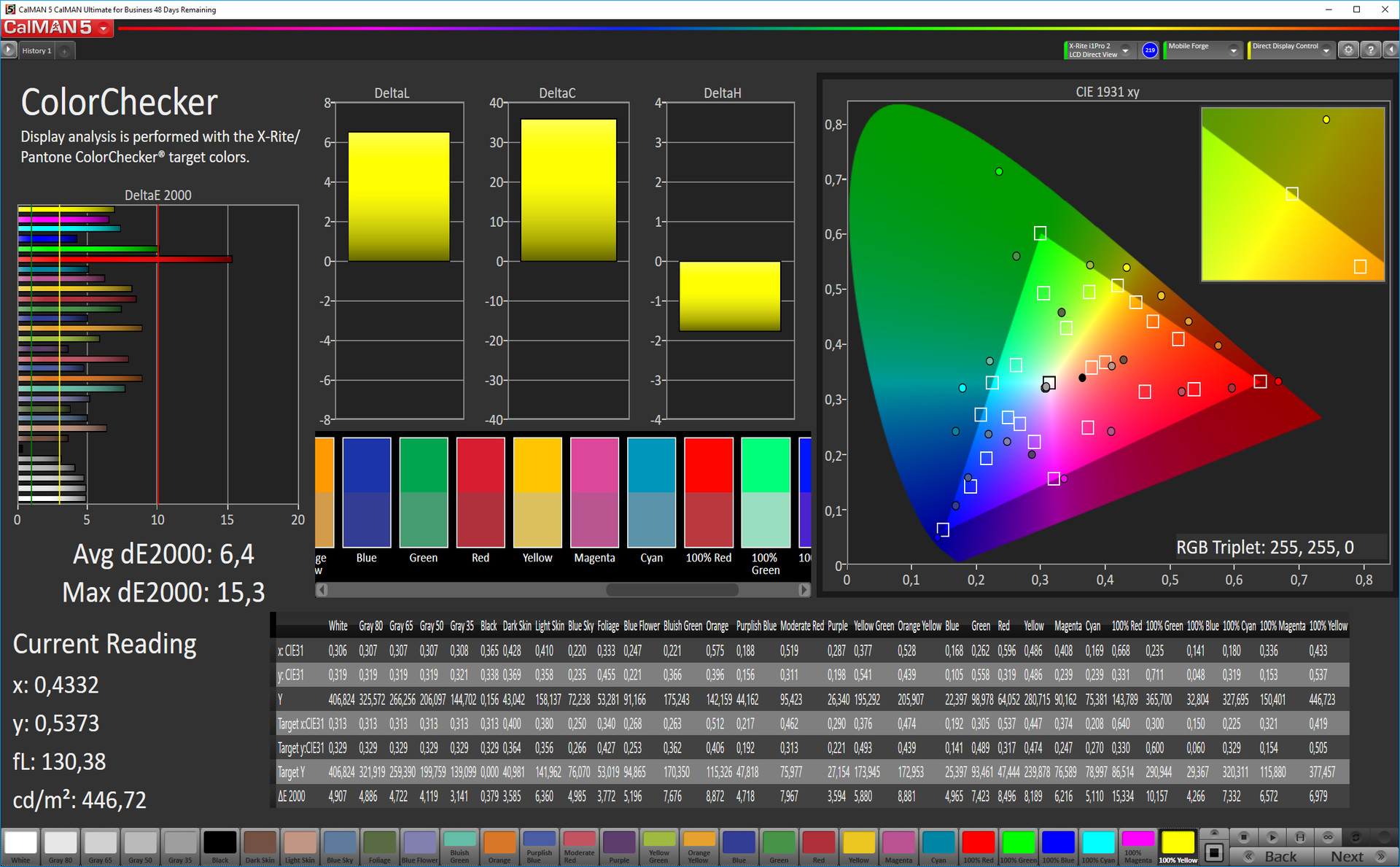Open the Mobile Forge source dropdown
Image resolution: width=1400 pixels, height=867 pixels.
coord(1233,50)
